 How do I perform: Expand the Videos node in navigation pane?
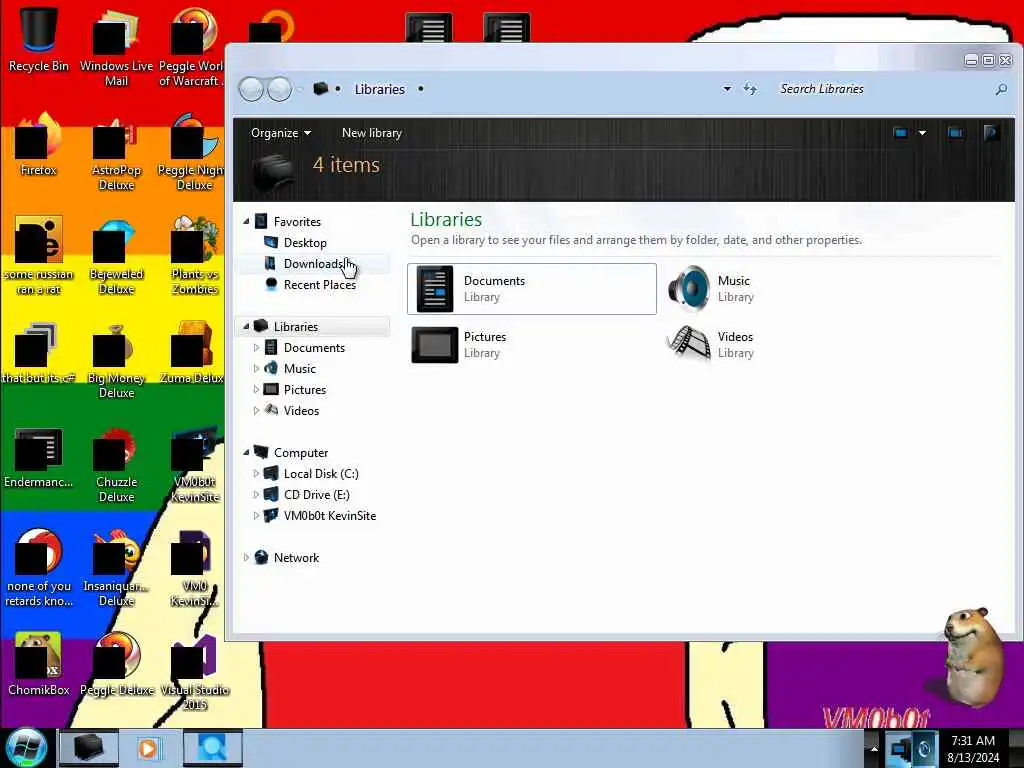tap(256, 410)
